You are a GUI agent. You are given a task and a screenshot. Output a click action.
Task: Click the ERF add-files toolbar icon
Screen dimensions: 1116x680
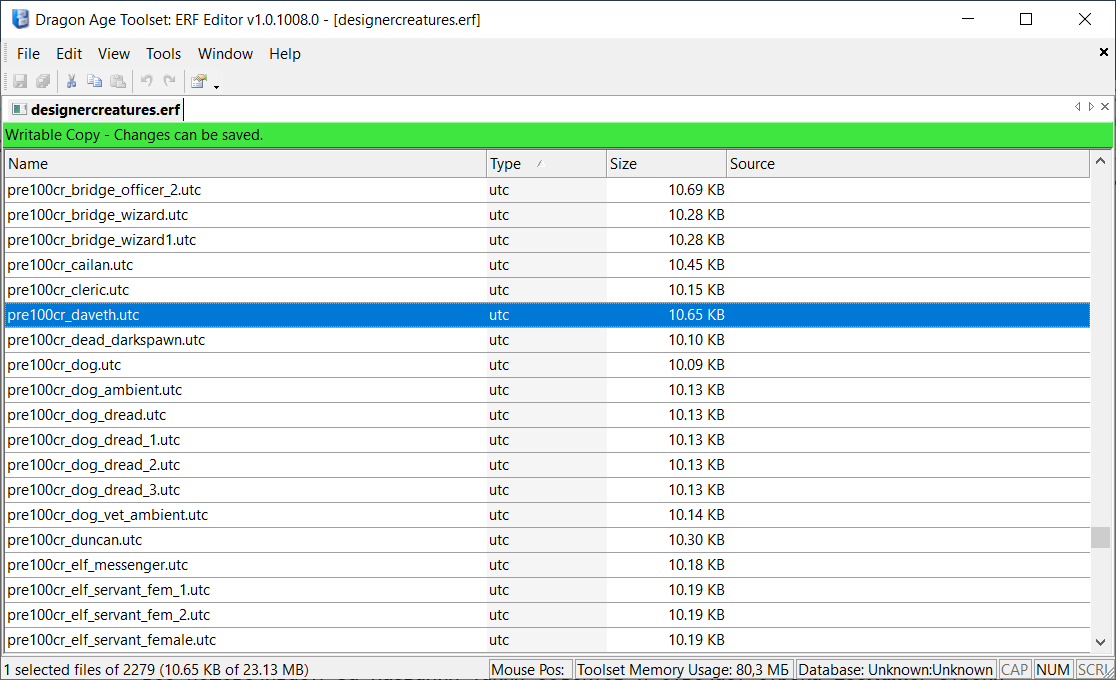point(199,81)
